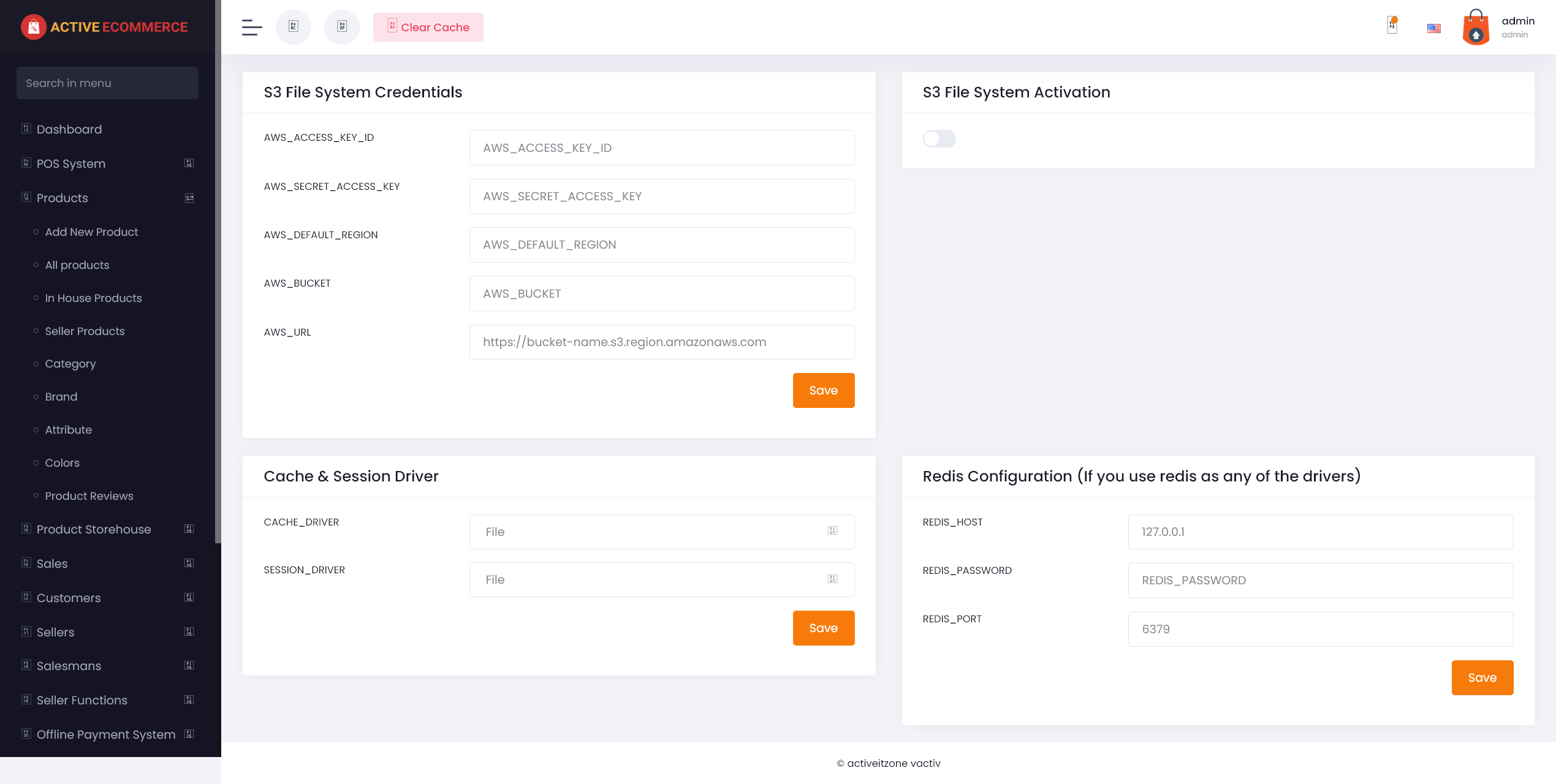Enable the S3 File System Activation switch
This screenshot has width=1556, height=784.
point(939,139)
